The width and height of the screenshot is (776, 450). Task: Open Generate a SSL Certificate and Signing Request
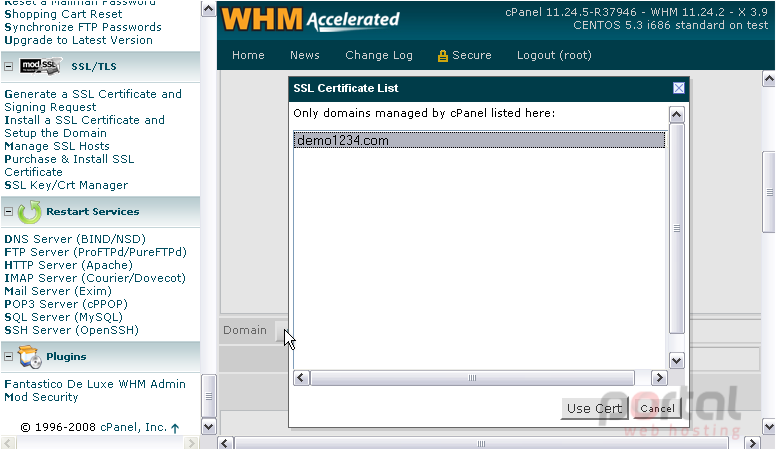[93, 100]
